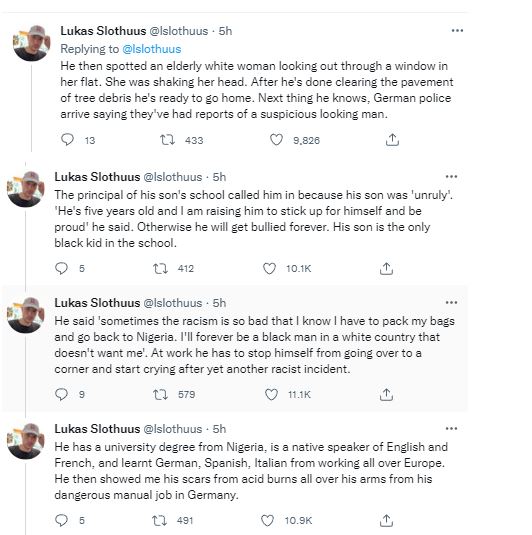Screen dimensions: 532x535
Task: Like the tweet with 10.9K likes
Action: coord(267,520)
